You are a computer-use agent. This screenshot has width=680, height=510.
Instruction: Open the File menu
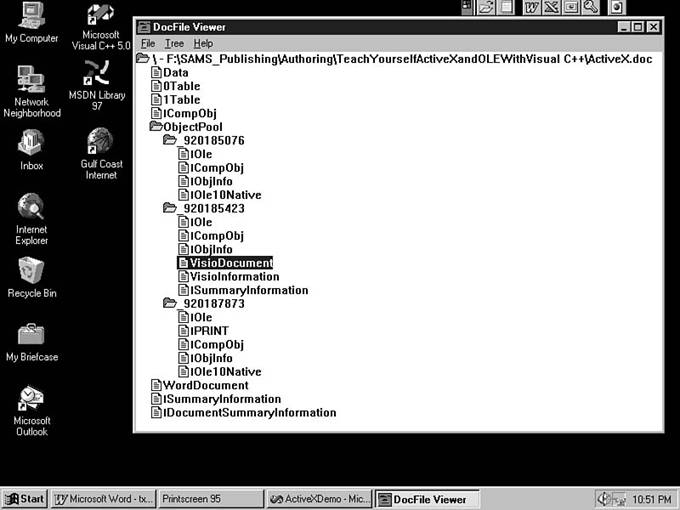(x=147, y=44)
